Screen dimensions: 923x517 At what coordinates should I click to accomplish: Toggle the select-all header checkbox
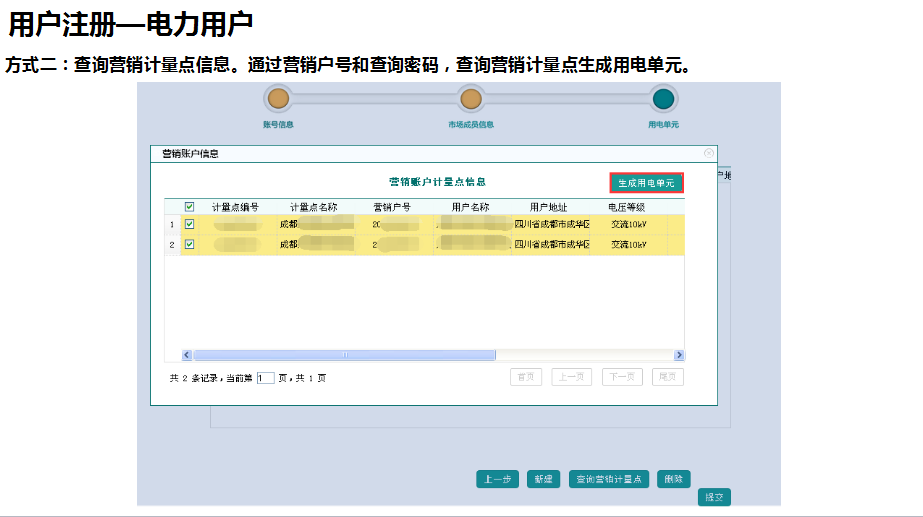click(189, 207)
